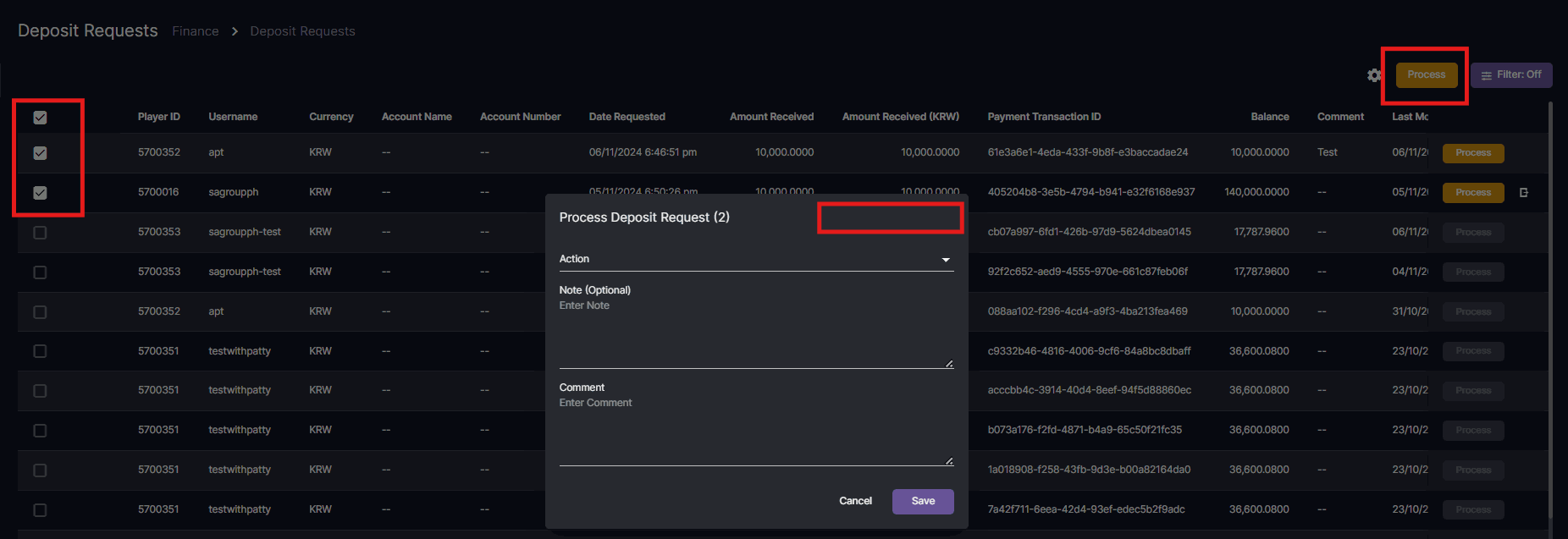Click the Deposit Requests breadcrumb item
Viewport: 1568px width, 539px height.
click(x=302, y=31)
